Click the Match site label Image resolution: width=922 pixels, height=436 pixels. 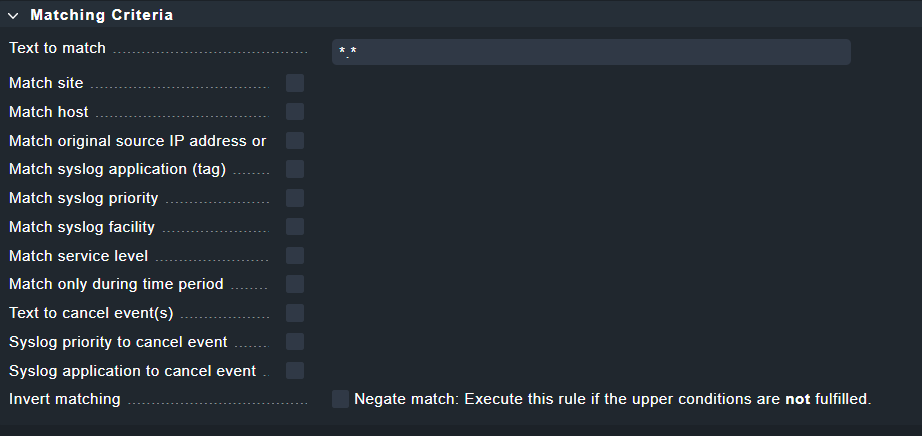tap(46, 83)
